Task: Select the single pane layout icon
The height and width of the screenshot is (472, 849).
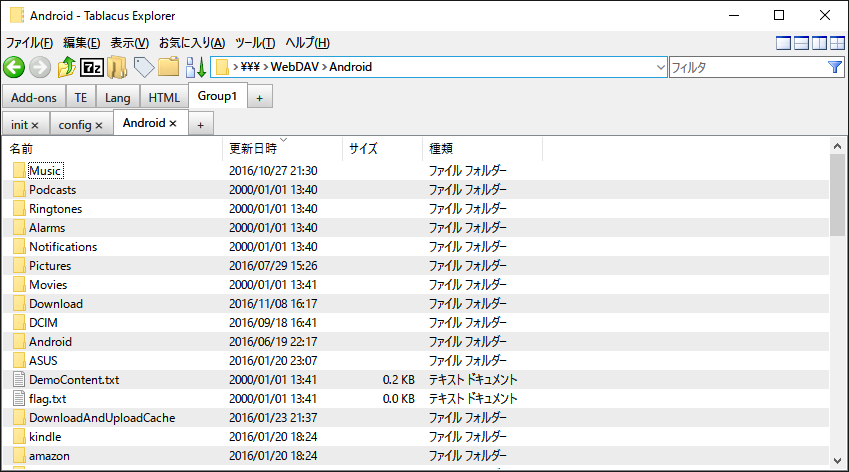Action: point(783,43)
